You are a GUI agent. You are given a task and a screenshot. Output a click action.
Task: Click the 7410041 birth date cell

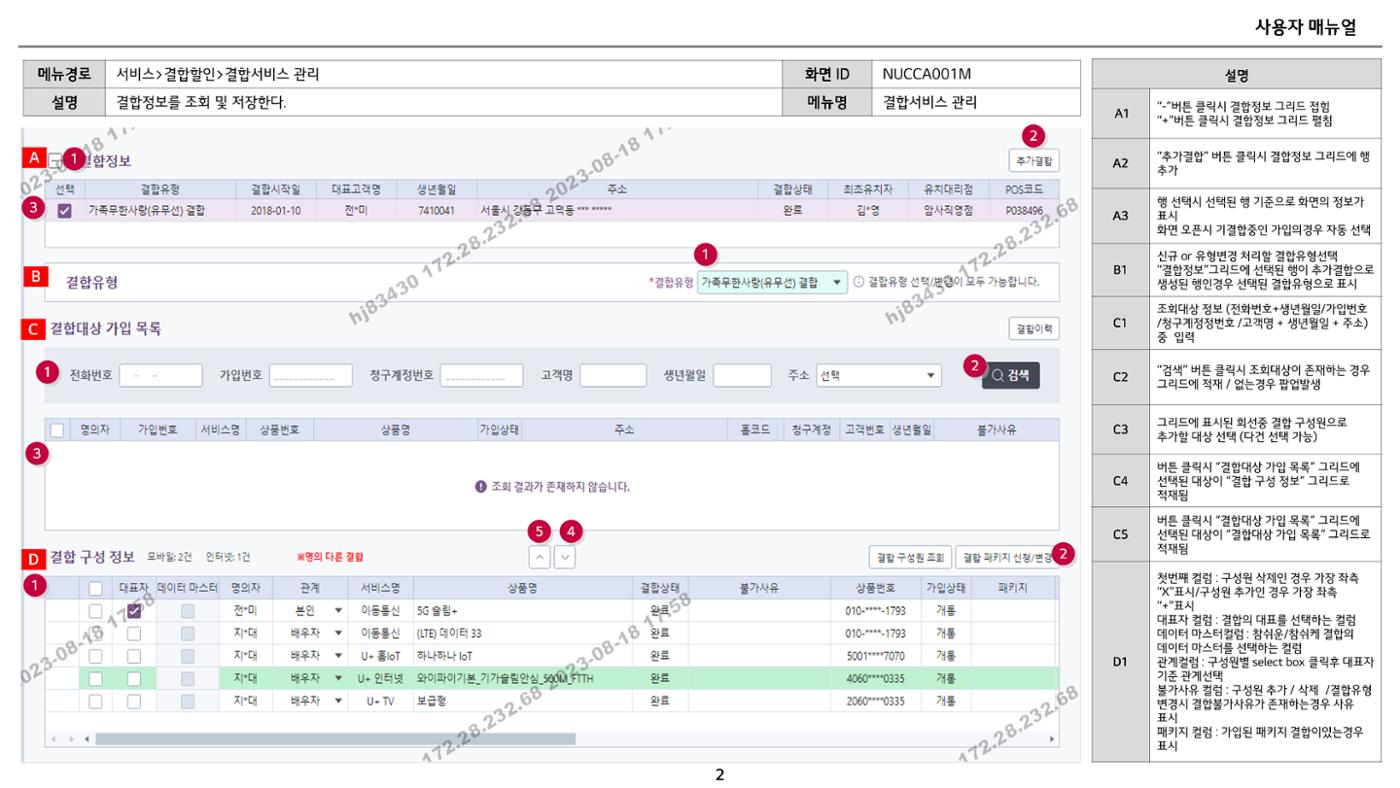[437, 211]
